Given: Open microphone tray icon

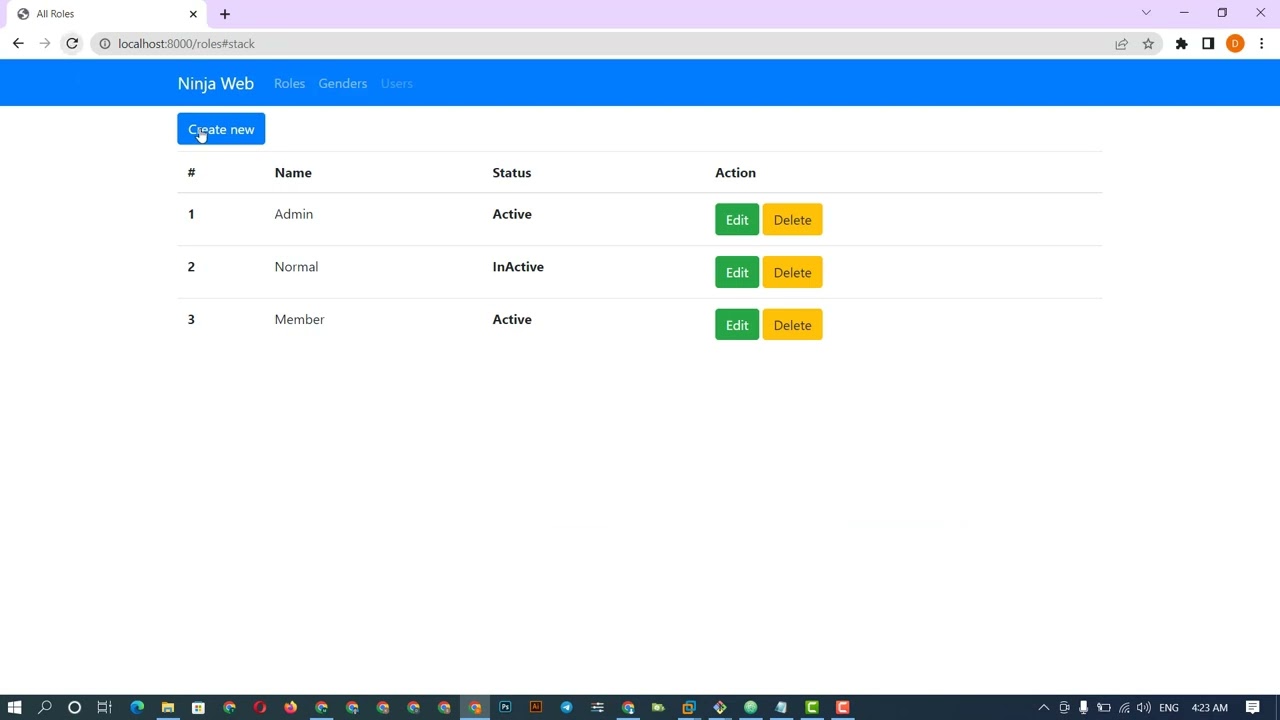Looking at the screenshot, I should (x=1083, y=708).
